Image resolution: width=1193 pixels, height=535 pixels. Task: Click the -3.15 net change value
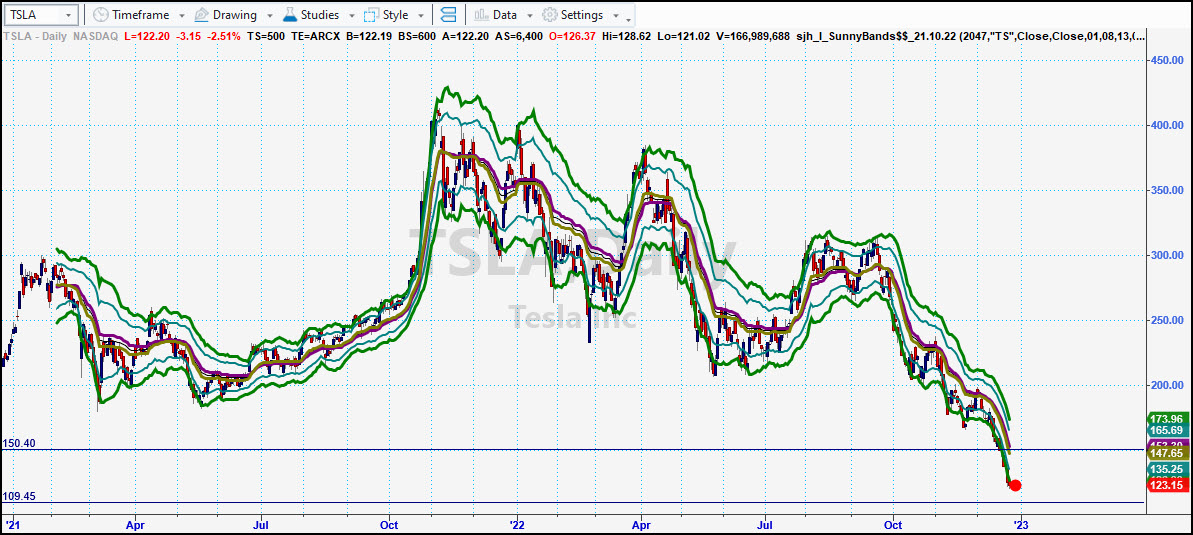point(187,36)
